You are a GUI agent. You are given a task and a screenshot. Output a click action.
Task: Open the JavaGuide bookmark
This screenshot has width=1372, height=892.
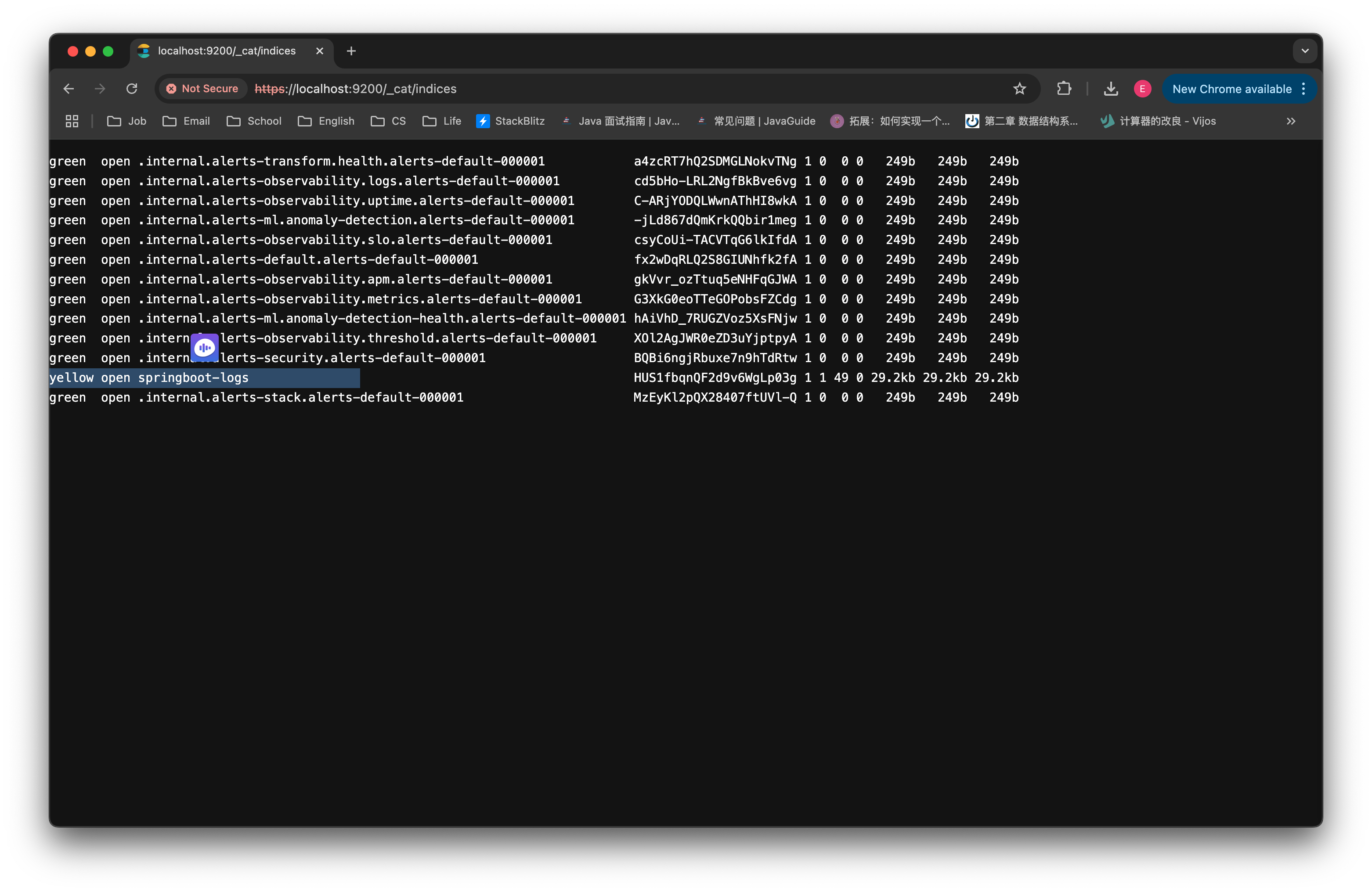point(755,121)
